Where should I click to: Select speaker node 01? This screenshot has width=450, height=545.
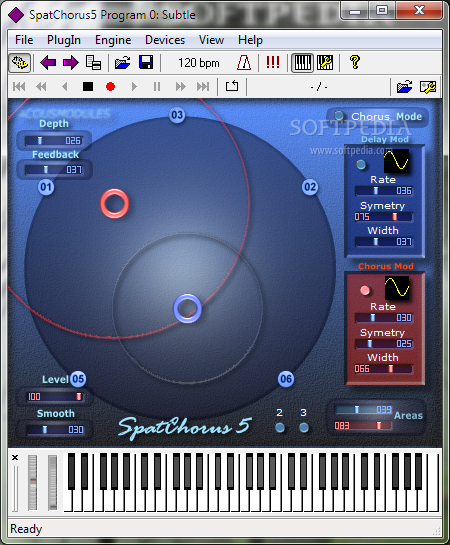pos(46,187)
